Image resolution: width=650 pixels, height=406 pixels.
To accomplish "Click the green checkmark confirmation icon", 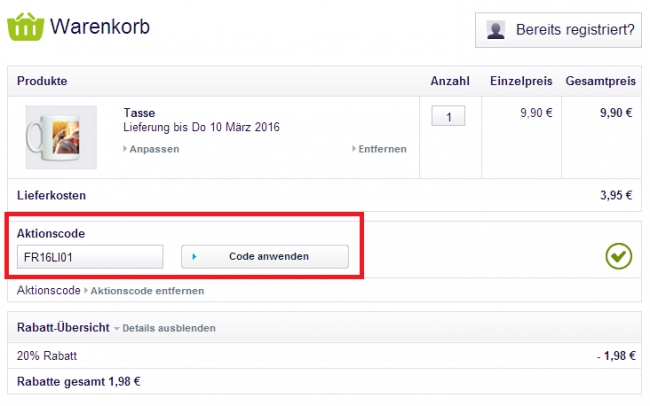I will pyautogui.click(x=618, y=256).
